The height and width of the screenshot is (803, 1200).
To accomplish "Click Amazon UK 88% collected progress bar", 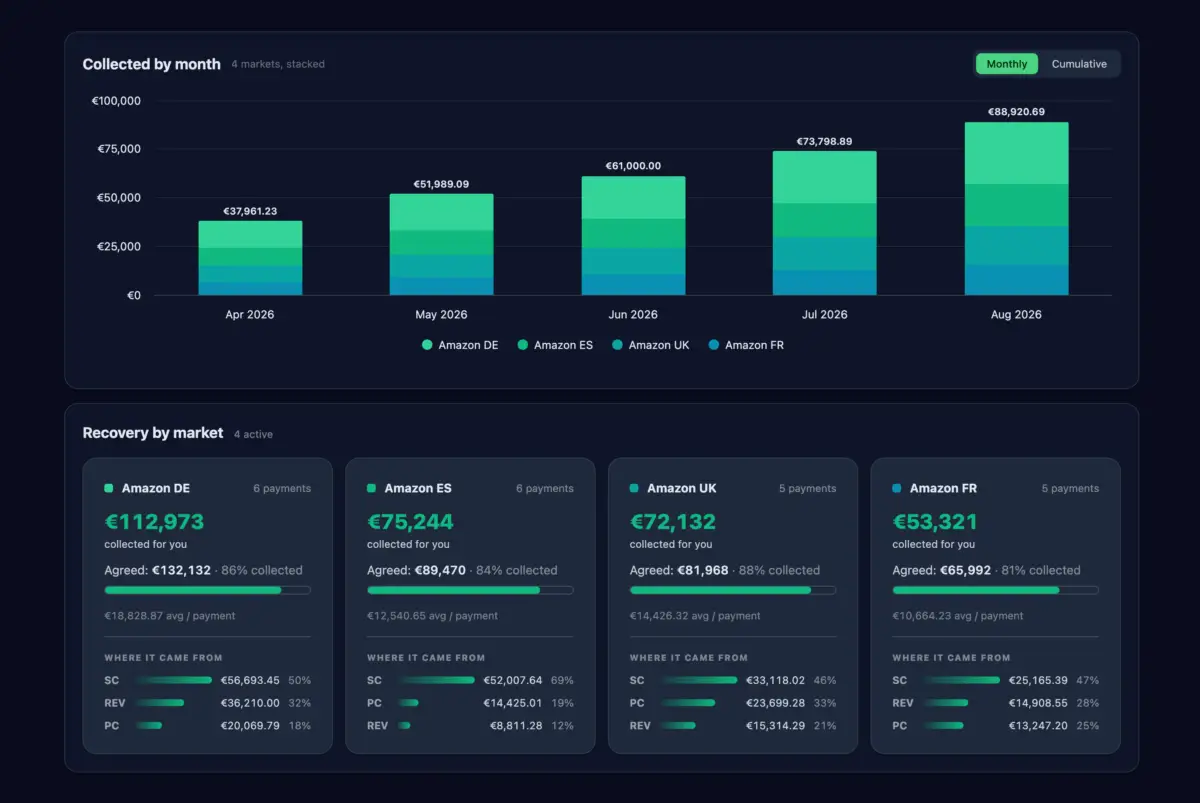I will (733, 590).
